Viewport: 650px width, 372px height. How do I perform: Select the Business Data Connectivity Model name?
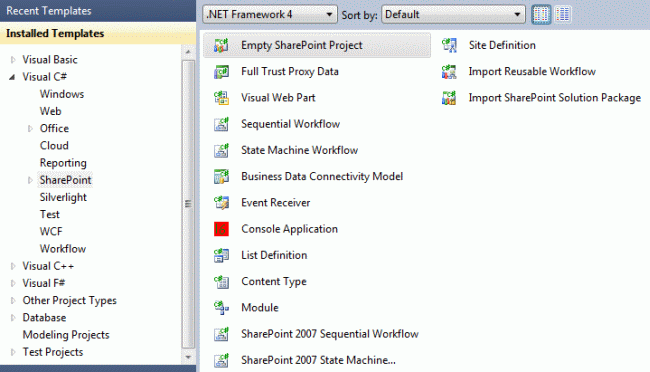(x=322, y=176)
